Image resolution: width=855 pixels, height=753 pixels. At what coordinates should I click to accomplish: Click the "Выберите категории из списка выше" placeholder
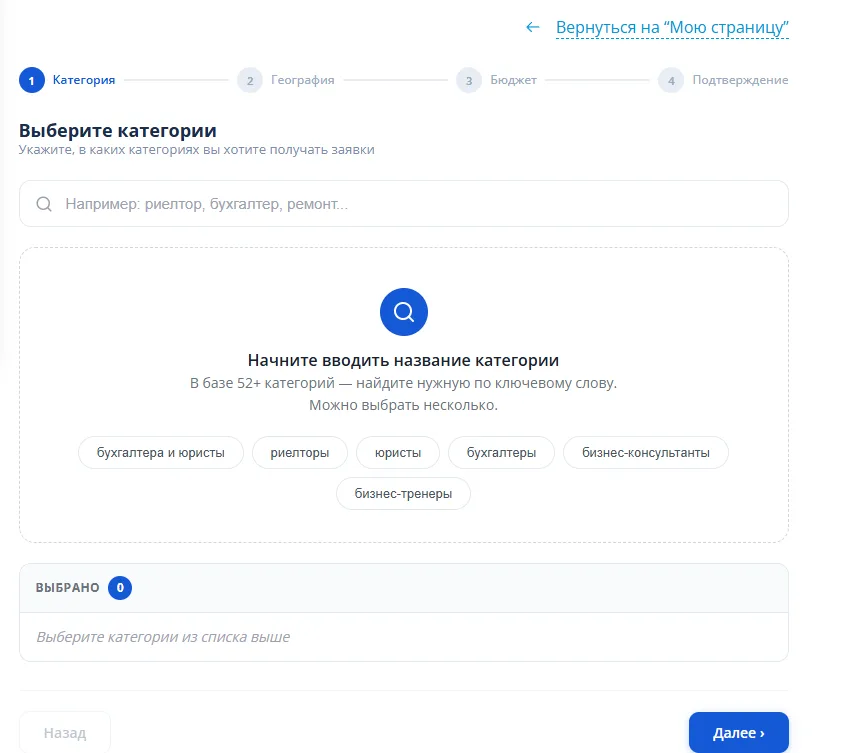point(163,637)
